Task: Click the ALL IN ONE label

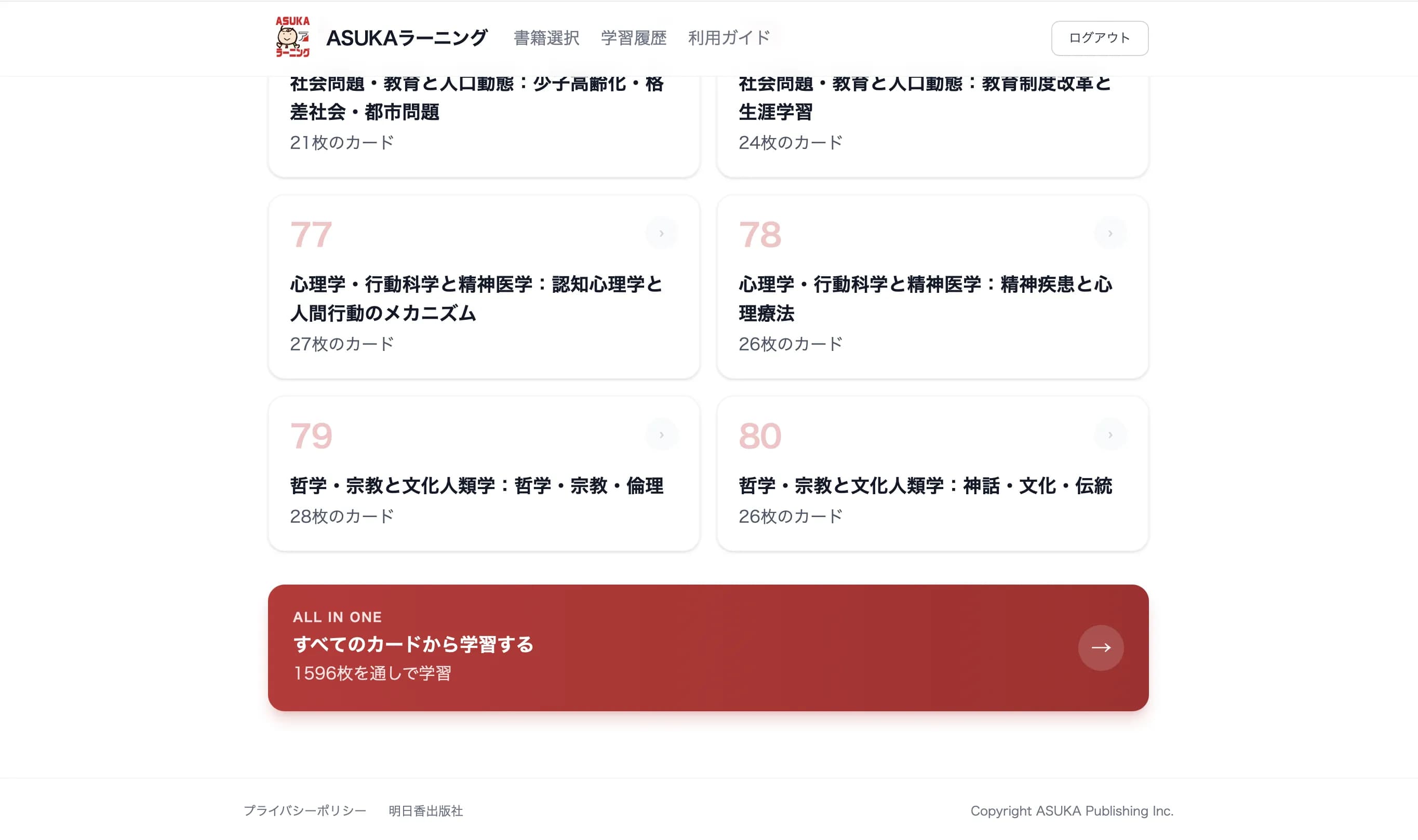Action: 337,617
